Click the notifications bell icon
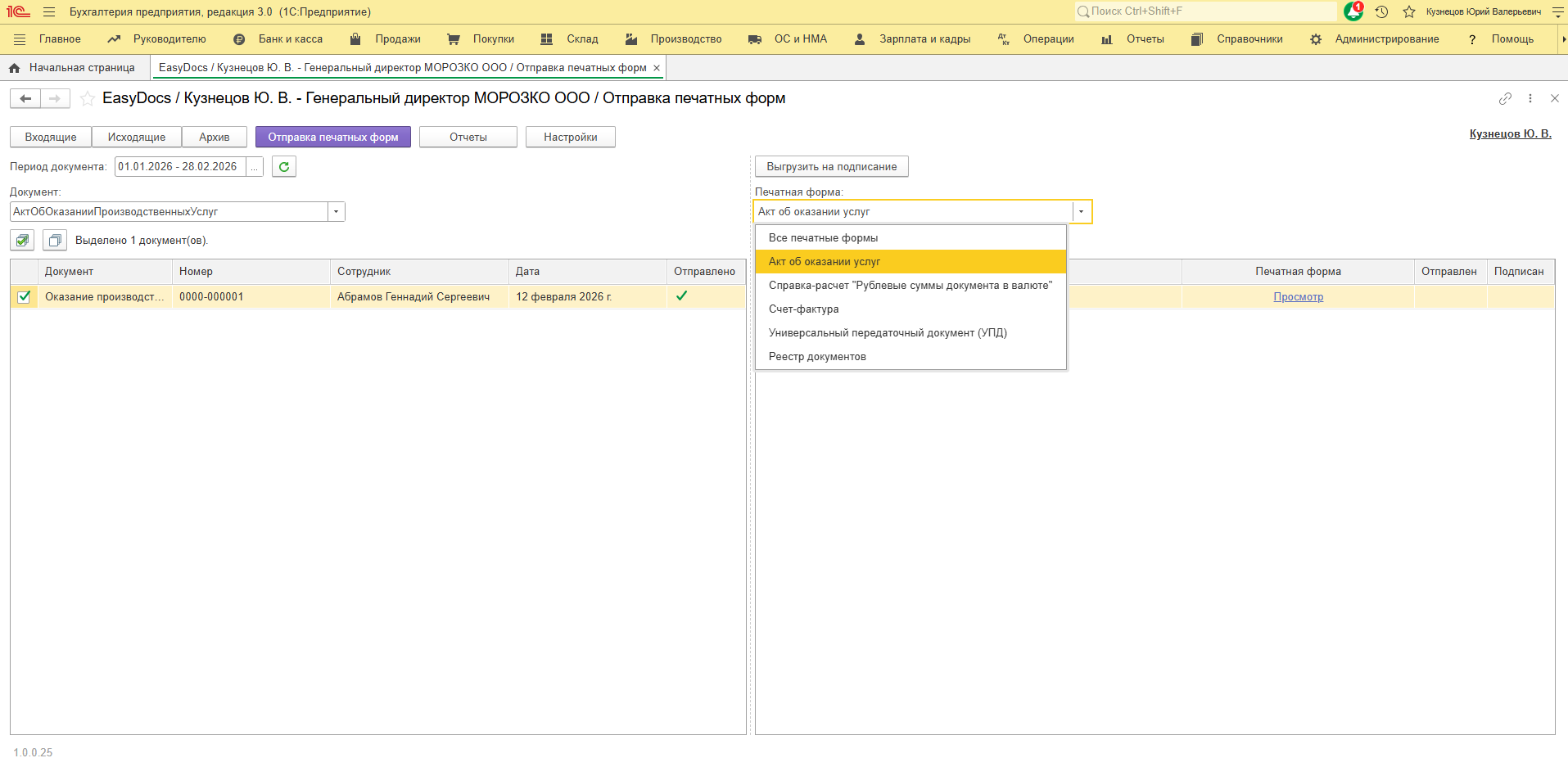 click(x=1353, y=11)
